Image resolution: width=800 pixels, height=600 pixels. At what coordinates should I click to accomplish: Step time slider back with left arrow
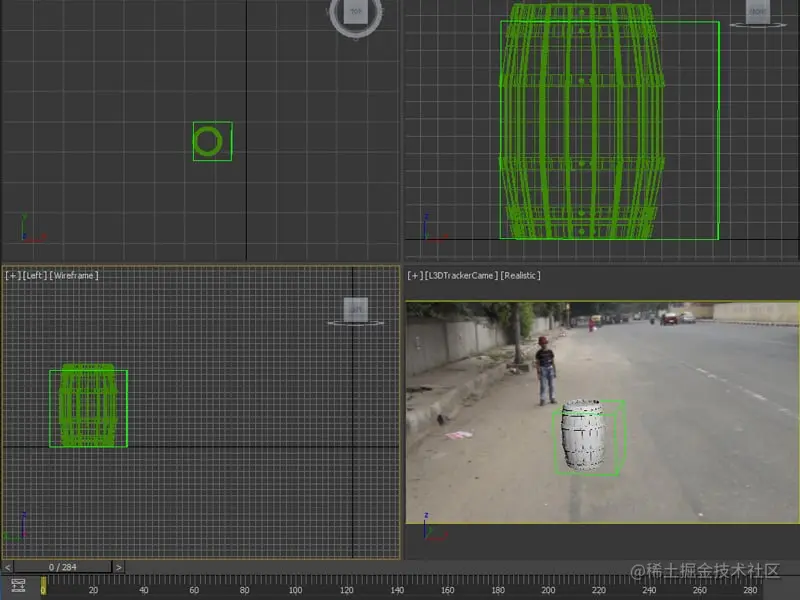(x=8, y=567)
